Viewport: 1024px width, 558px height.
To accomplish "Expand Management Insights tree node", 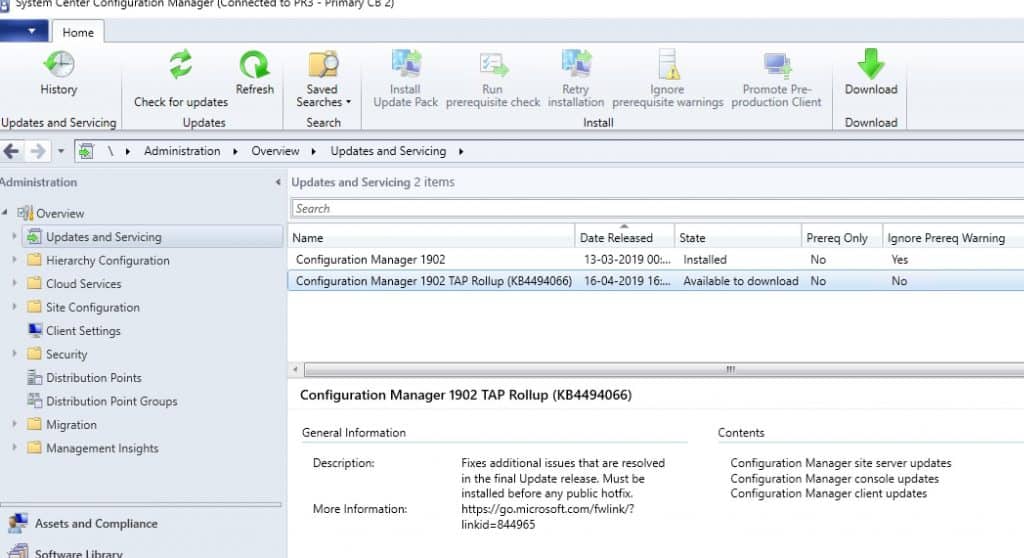I will (x=14, y=448).
